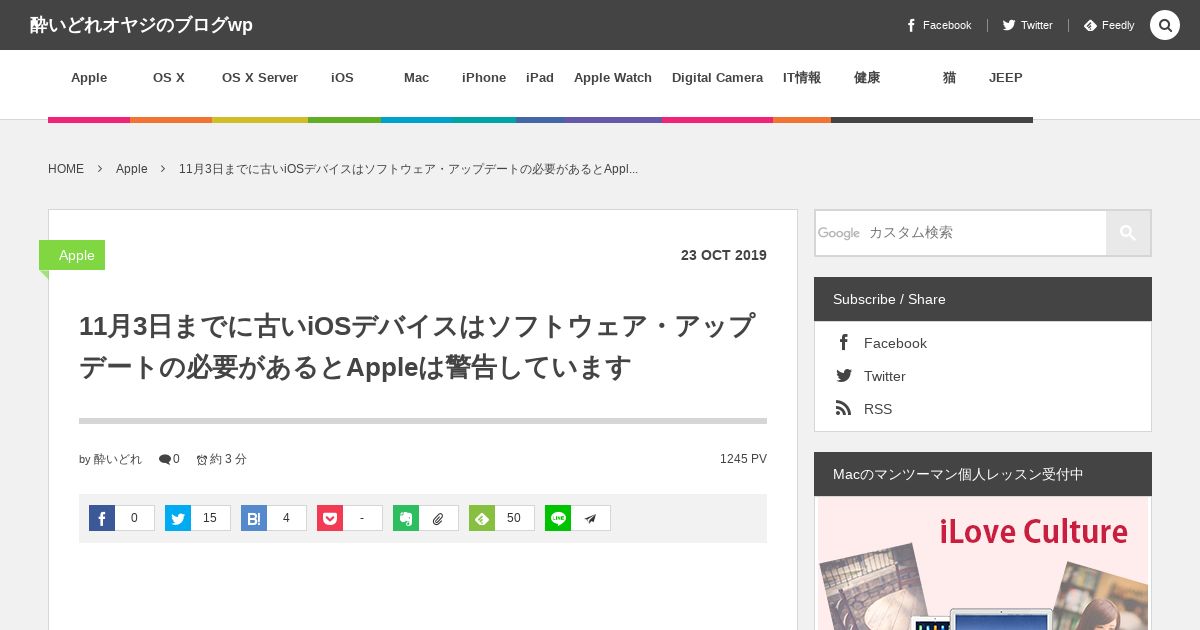Screen dimensions: 1200x630
Task: Click the Feedly icon in top bar
Action: click(x=1090, y=25)
